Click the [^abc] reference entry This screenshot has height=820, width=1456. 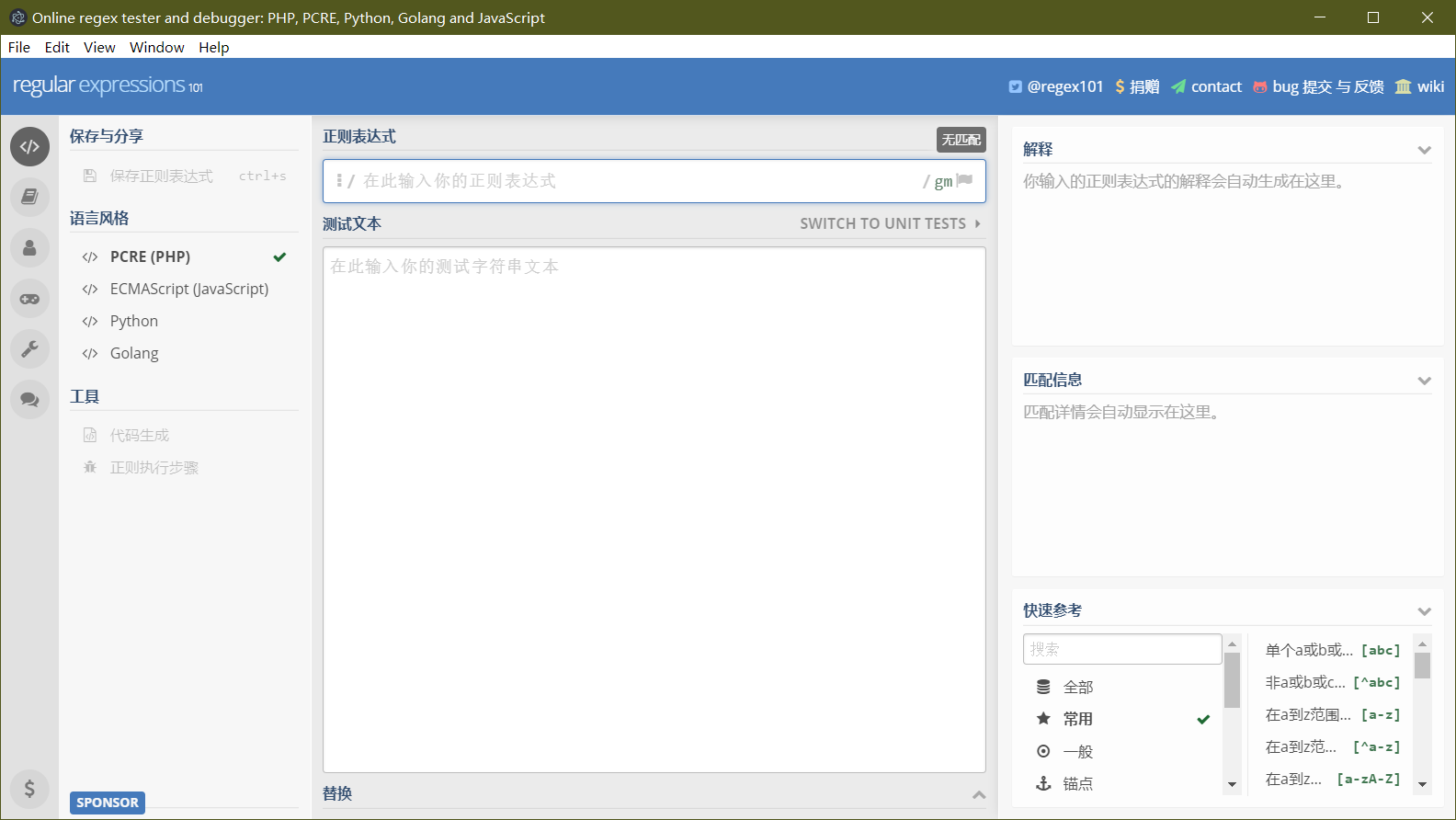1333,682
